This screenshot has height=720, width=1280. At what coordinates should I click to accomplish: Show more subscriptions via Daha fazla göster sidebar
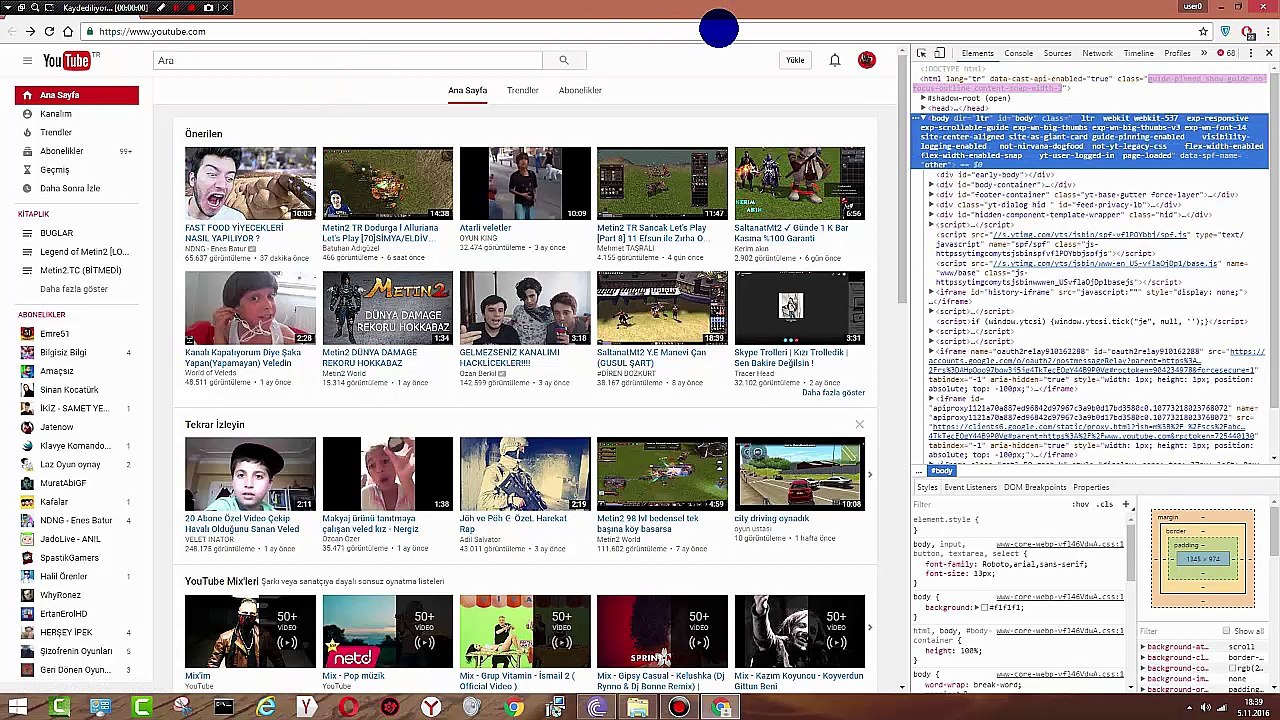73,289
